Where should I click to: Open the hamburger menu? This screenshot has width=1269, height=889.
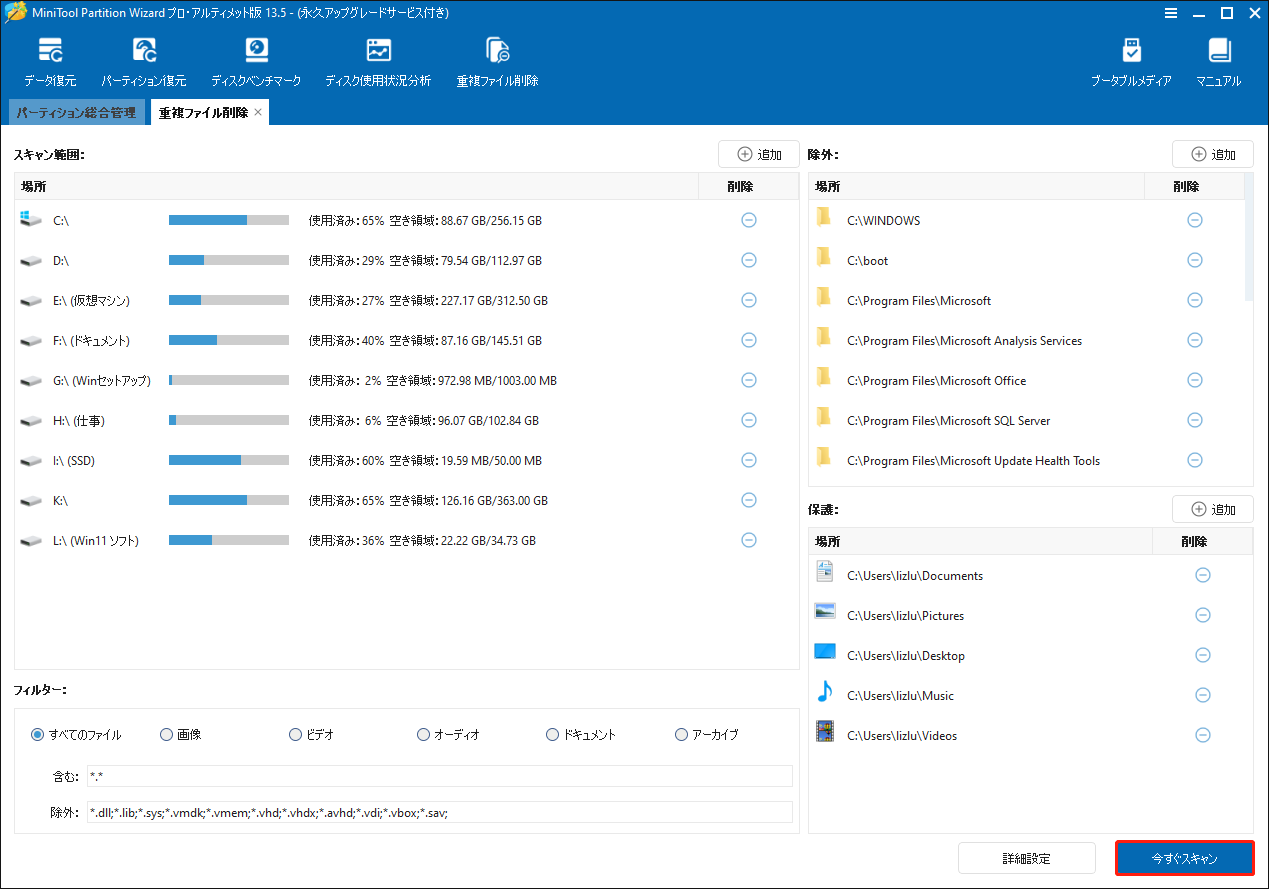tap(1170, 13)
